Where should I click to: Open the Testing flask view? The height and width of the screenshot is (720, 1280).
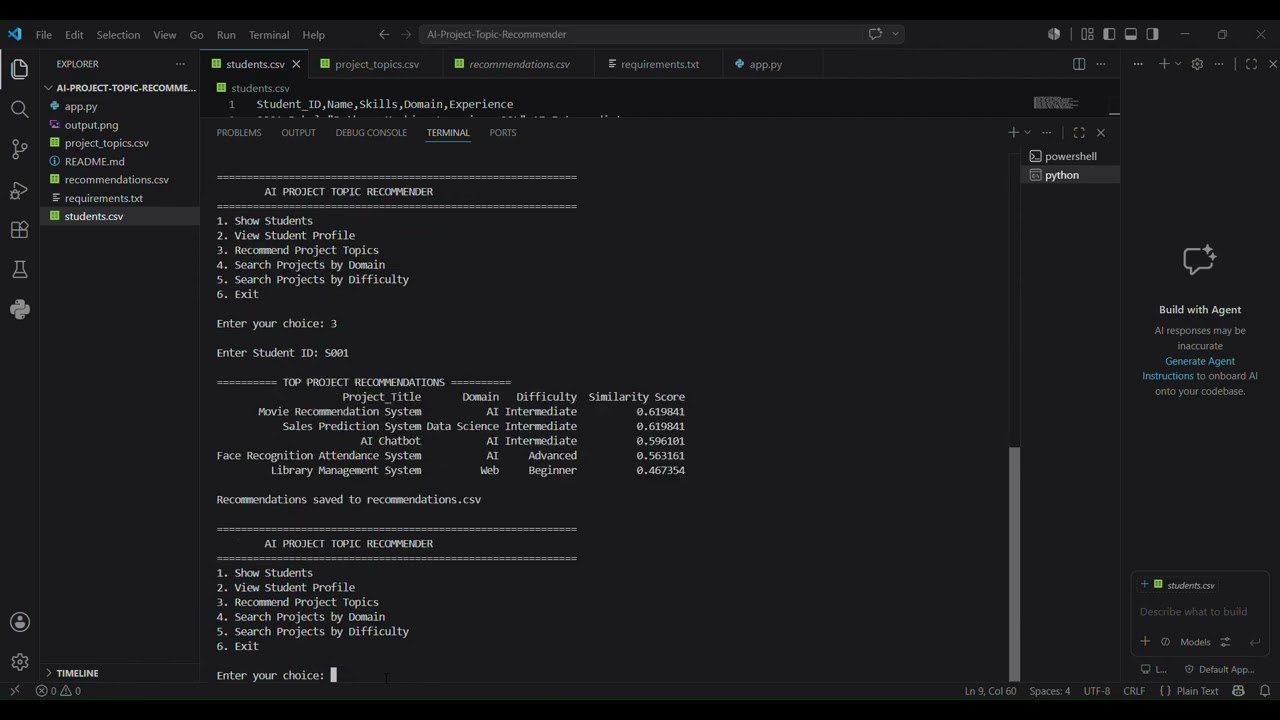(19, 269)
